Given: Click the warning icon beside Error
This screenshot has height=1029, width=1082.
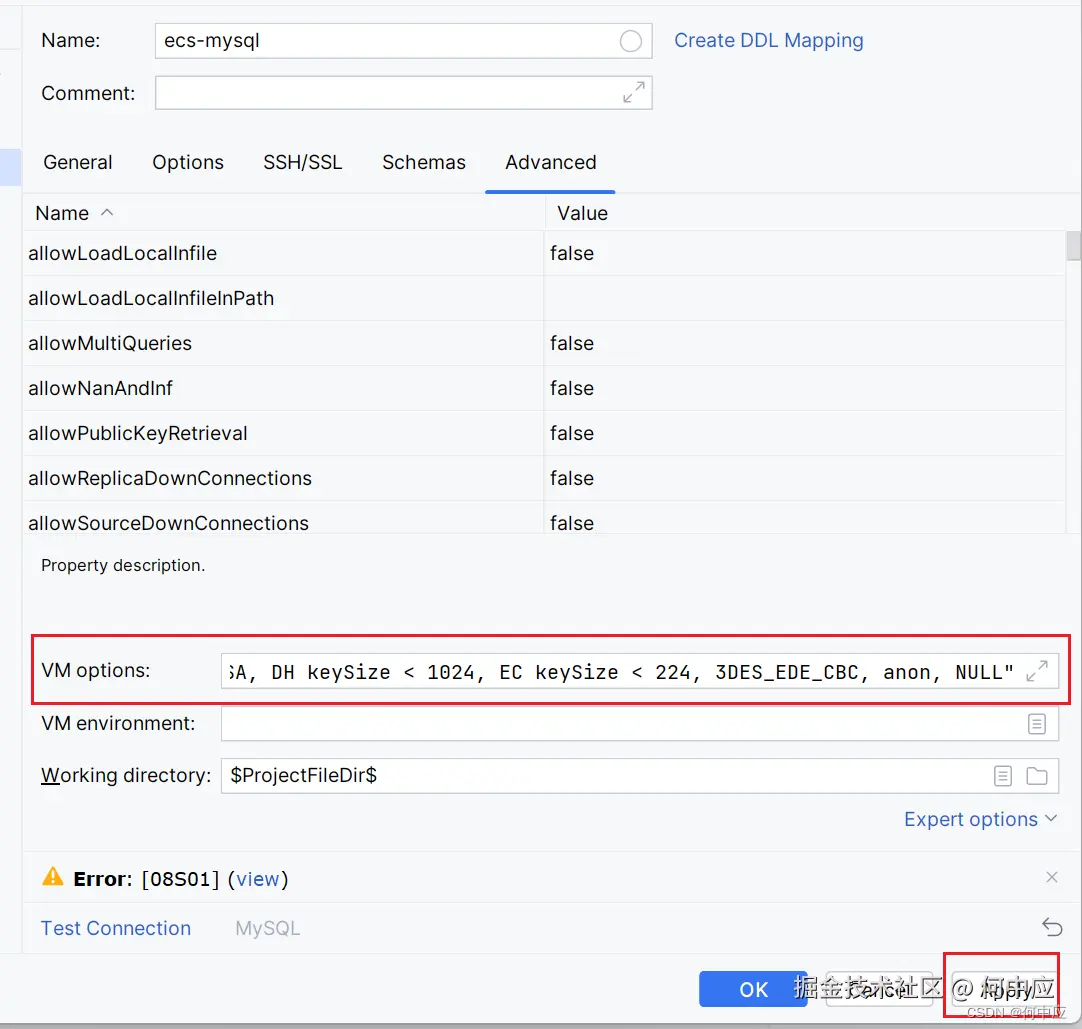Looking at the screenshot, I should [x=52, y=877].
